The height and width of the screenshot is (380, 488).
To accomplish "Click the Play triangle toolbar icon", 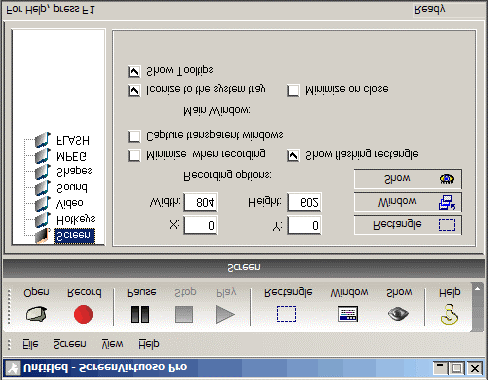I will coord(225,314).
